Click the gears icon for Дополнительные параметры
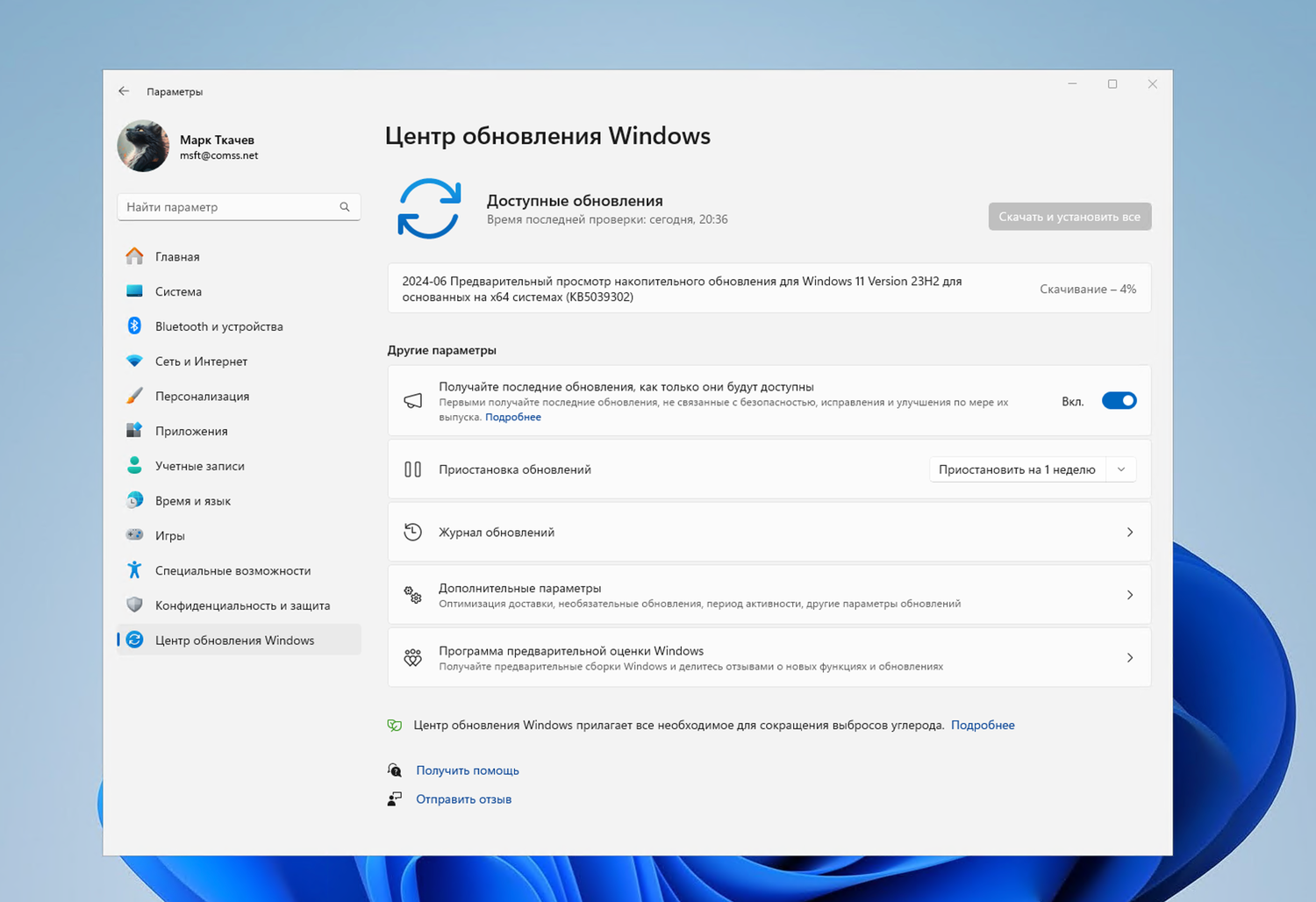Image resolution: width=1316 pixels, height=902 pixels. pos(412,595)
